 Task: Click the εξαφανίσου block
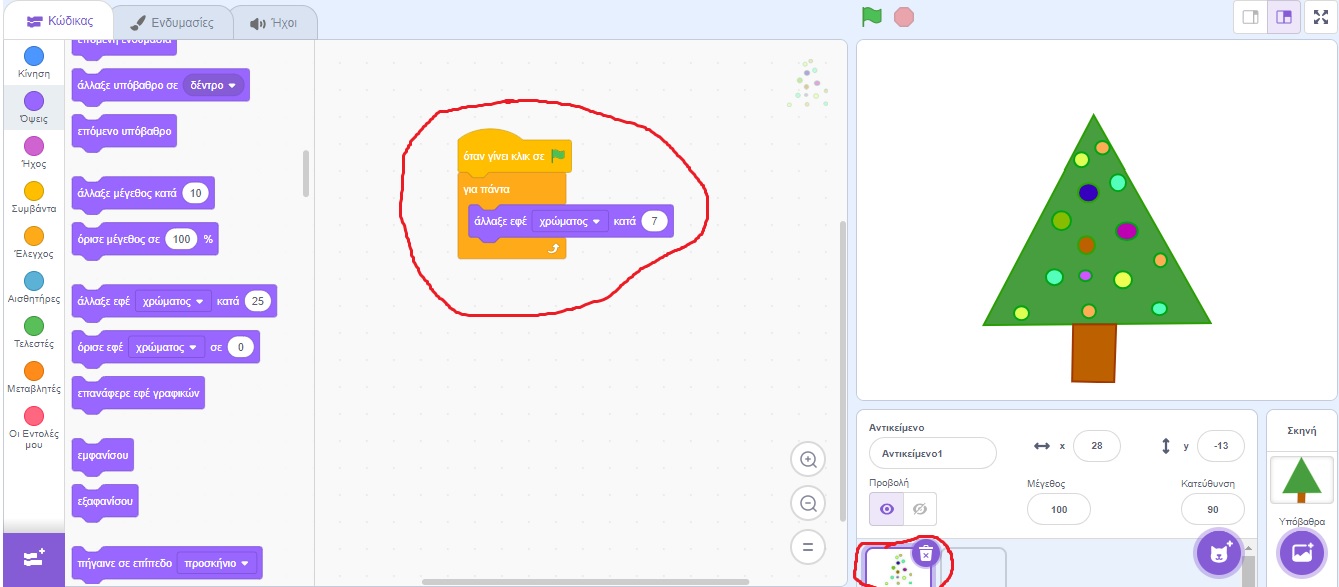click(105, 499)
